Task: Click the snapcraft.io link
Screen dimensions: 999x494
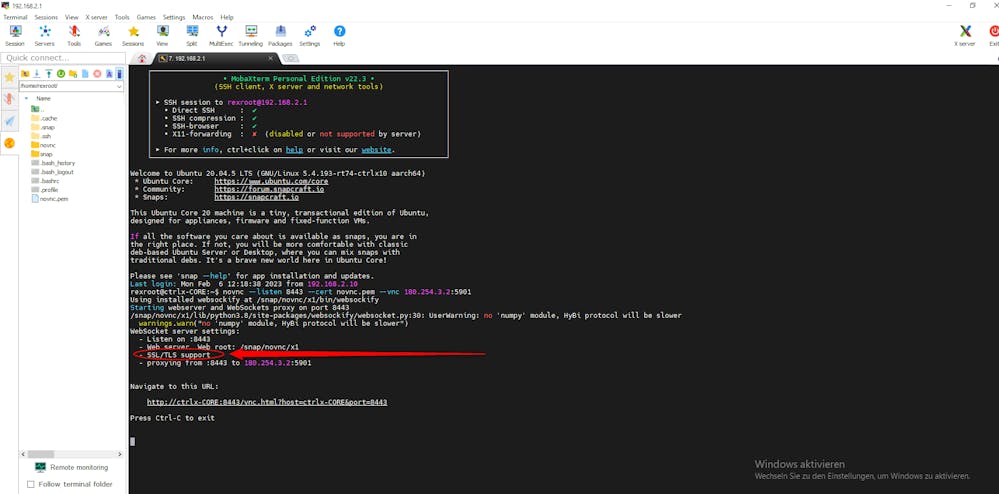Action: 256,198
